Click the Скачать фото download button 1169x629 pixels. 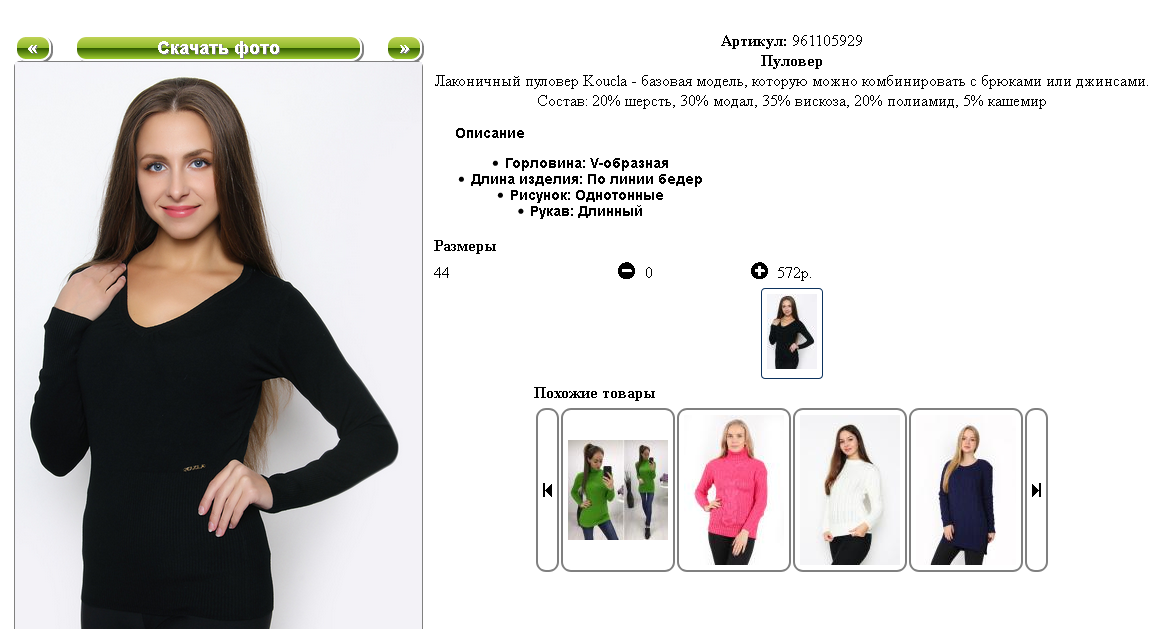coord(219,48)
